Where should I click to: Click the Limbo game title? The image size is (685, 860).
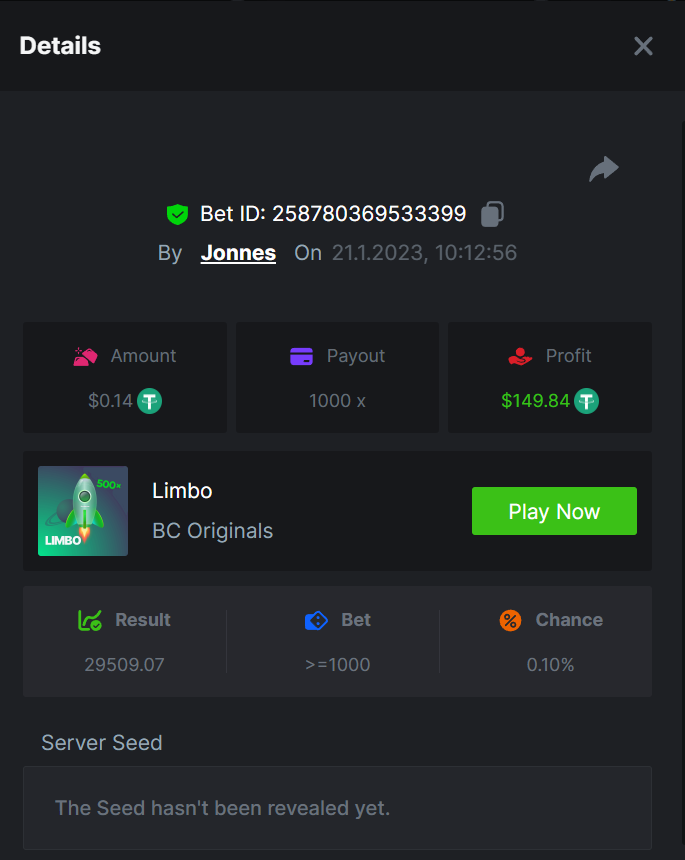pos(182,490)
